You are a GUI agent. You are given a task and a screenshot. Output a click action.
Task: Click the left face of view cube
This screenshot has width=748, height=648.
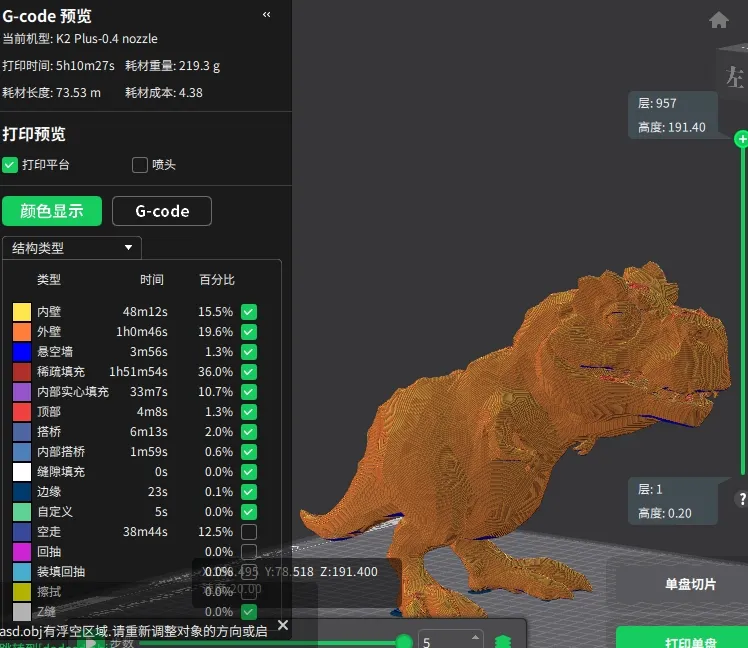click(734, 76)
